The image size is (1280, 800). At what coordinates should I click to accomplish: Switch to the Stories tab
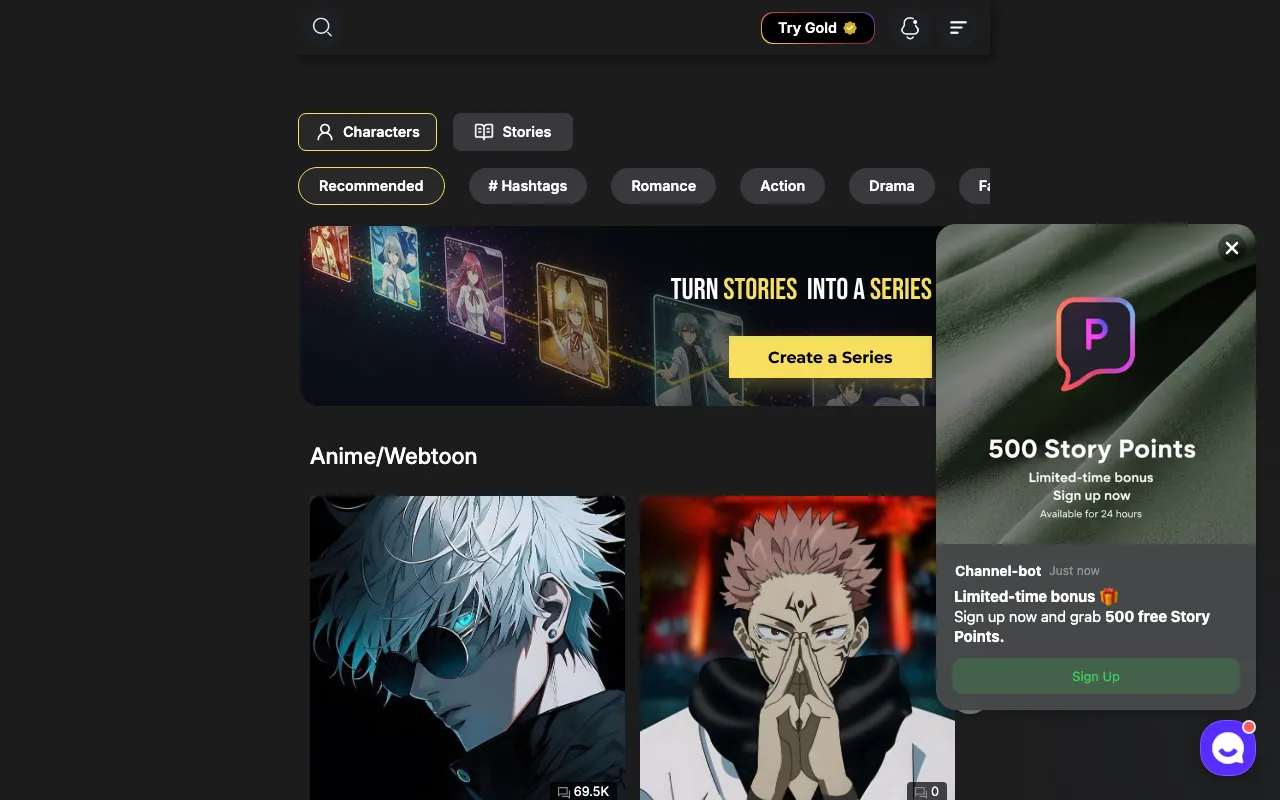point(513,132)
